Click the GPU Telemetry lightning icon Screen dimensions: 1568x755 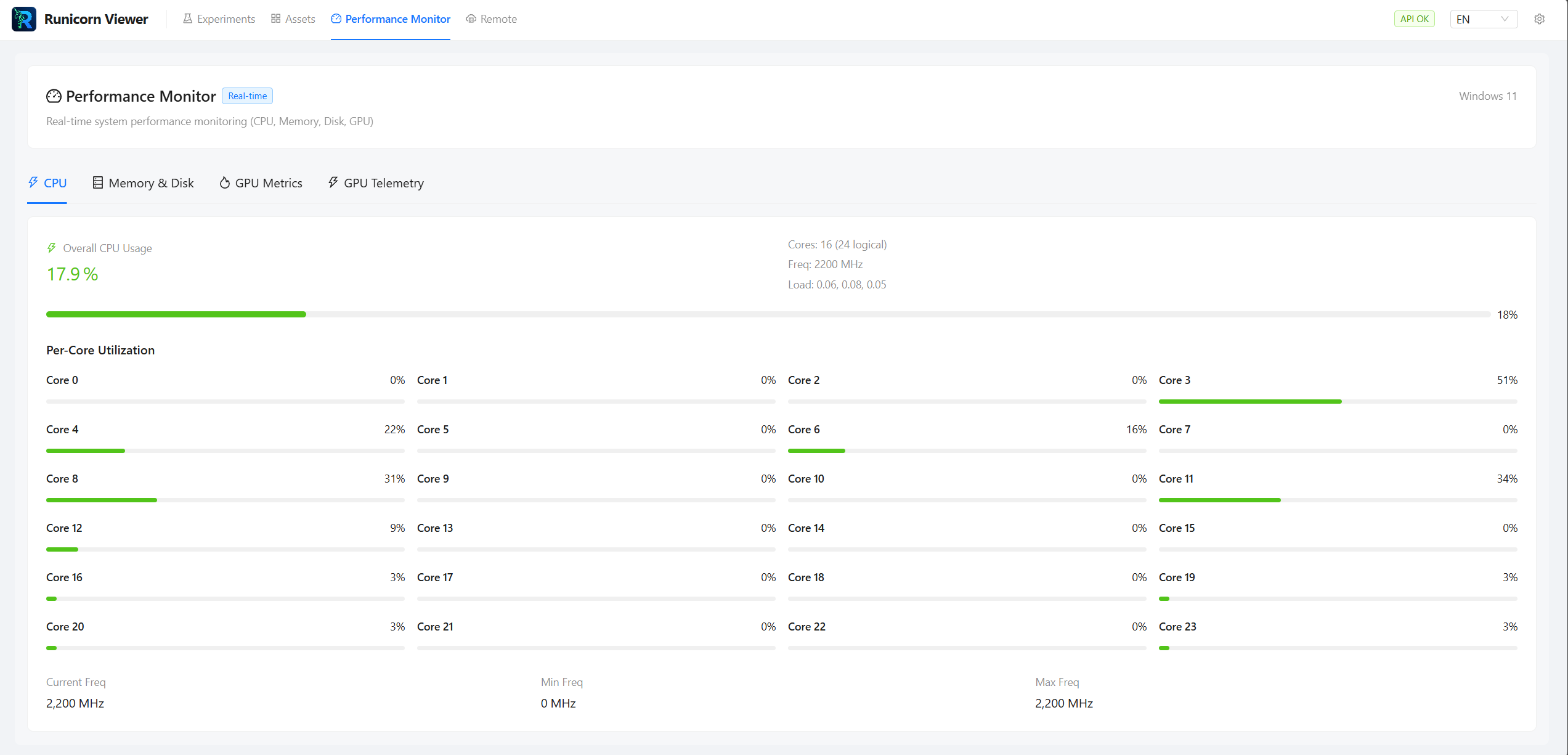point(333,182)
